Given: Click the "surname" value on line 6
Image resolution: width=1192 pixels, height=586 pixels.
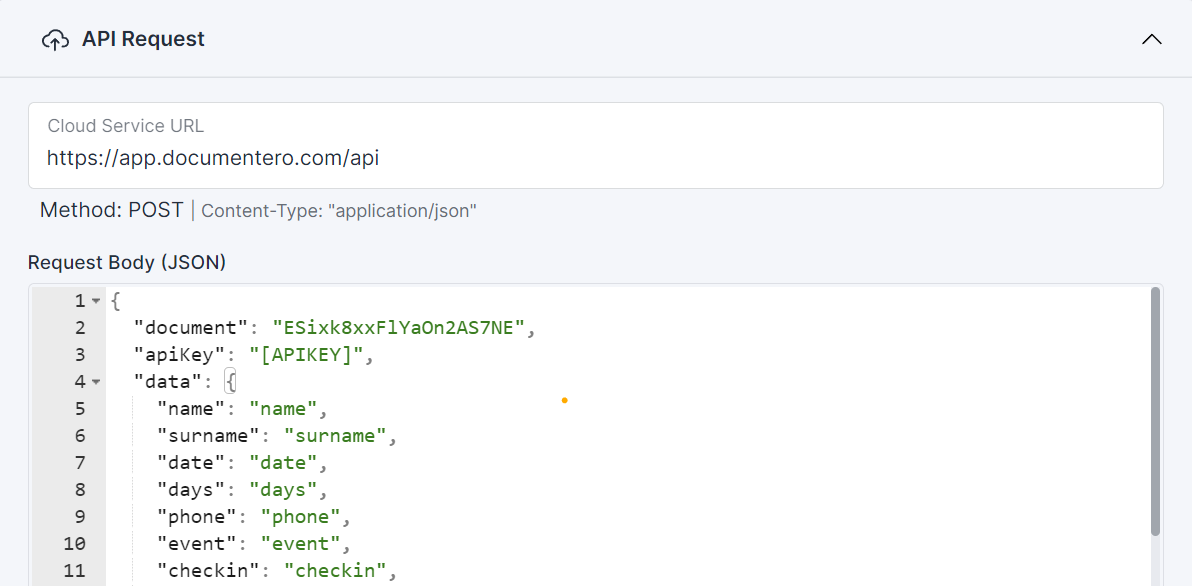Looking at the screenshot, I should point(335,436).
